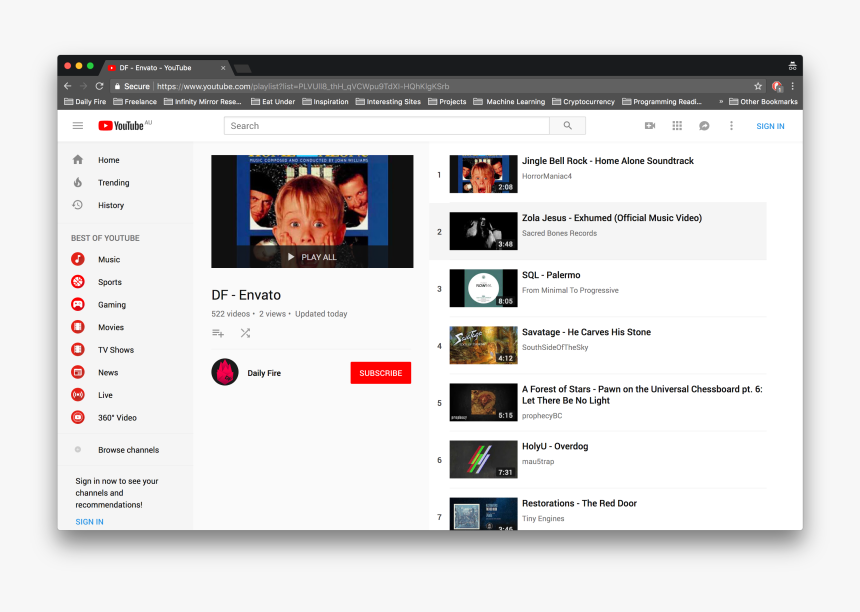The height and width of the screenshot is (612, 860).
Task: Click the Daily Fire channel avatar
Action: 225,372
